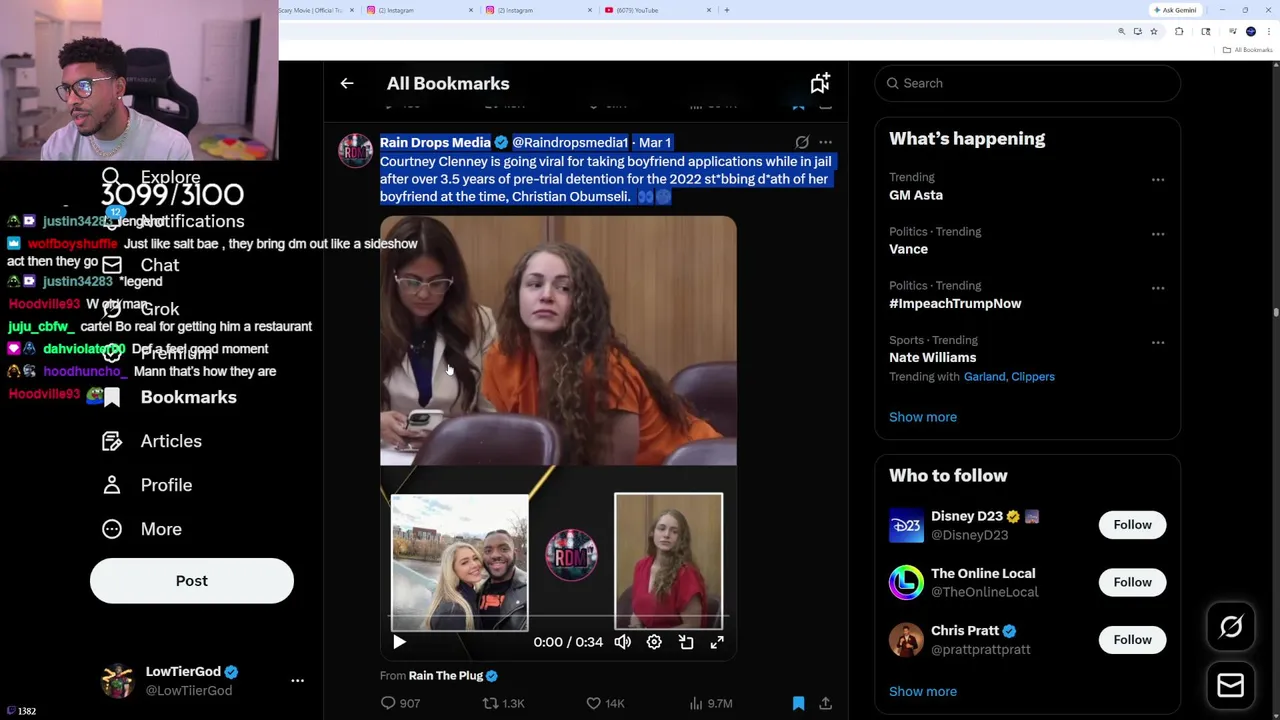Open the browser extensions puzzle icon
Image resolution: width=1280 pixels, height=720 pixels.
[1179, 32]
